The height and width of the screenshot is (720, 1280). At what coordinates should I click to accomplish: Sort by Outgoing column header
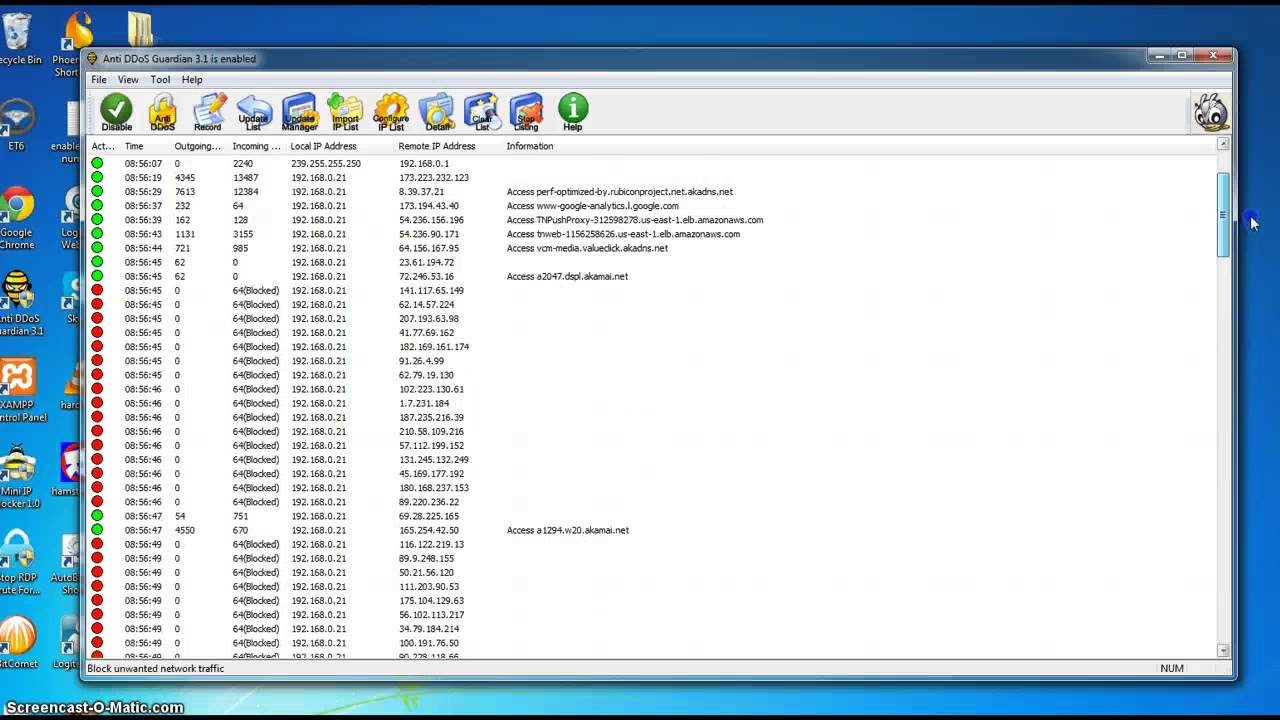click(x=198, y=146)
